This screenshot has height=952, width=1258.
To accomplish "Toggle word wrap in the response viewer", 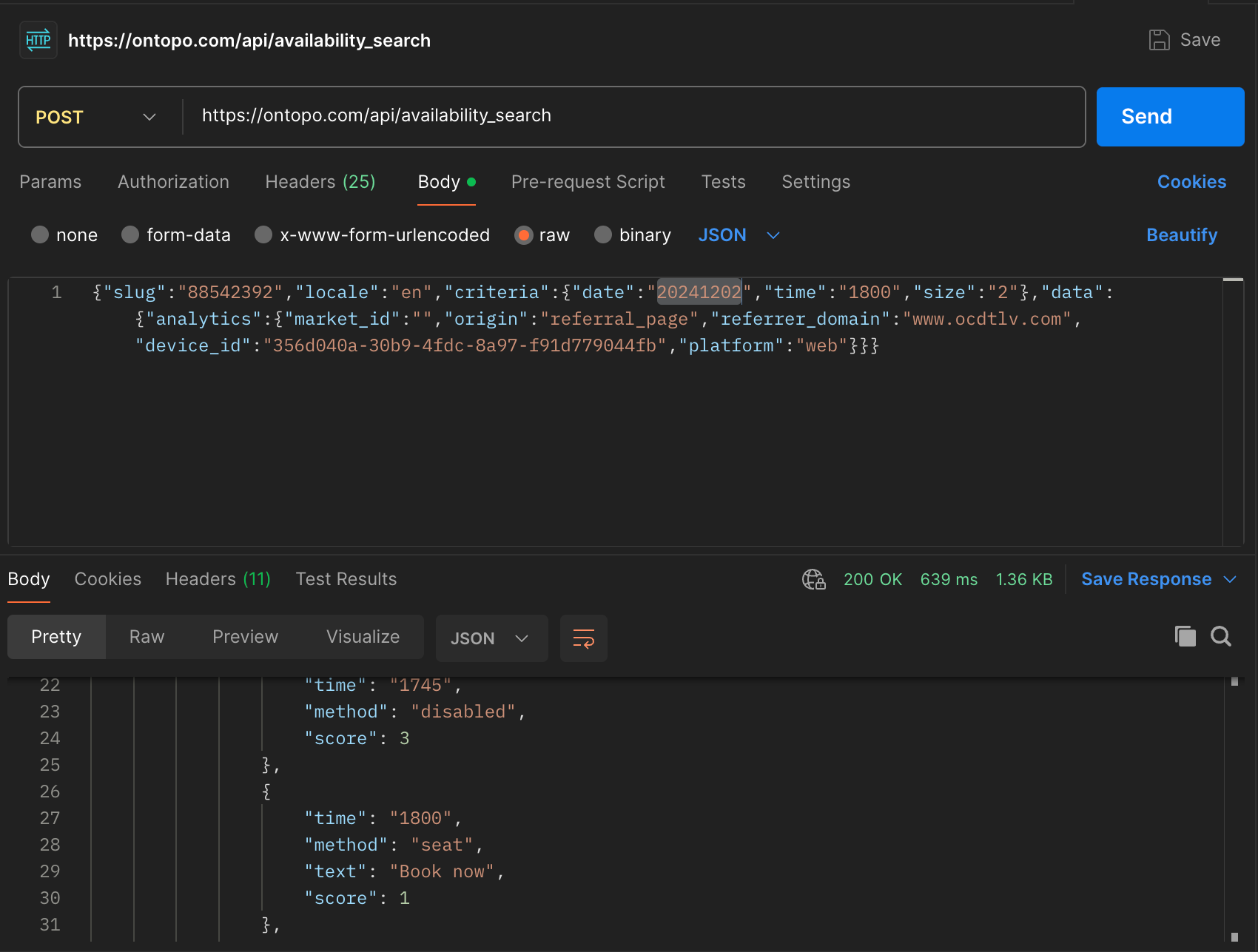I will 583,638.
